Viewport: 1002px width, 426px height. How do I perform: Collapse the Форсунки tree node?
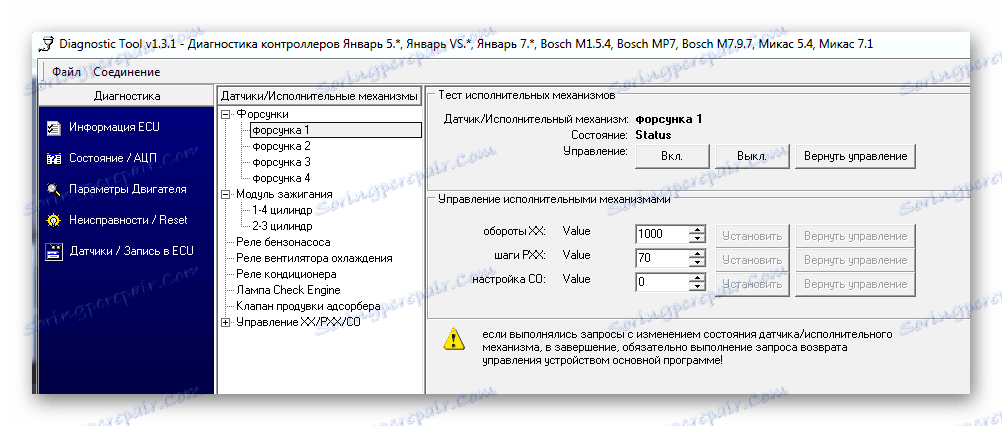225,114
